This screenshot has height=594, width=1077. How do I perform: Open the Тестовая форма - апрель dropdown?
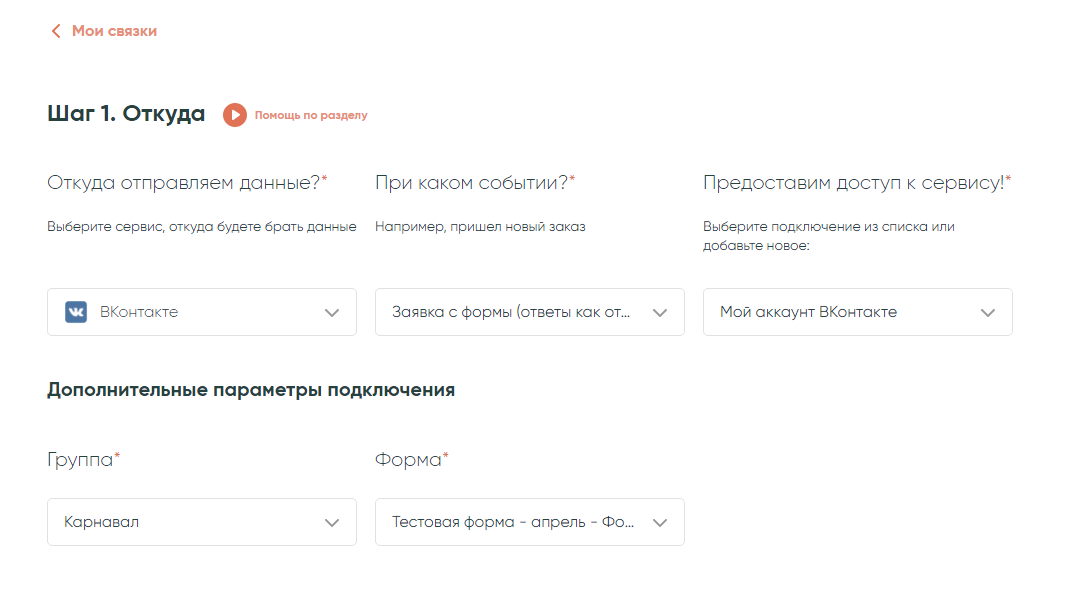pyautogui.click(x=512, y=522)
